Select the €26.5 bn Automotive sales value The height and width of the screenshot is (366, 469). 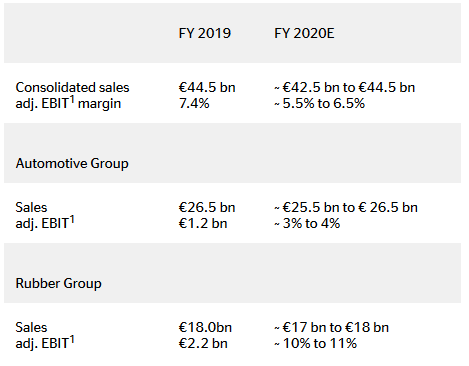tap(207, 207)
